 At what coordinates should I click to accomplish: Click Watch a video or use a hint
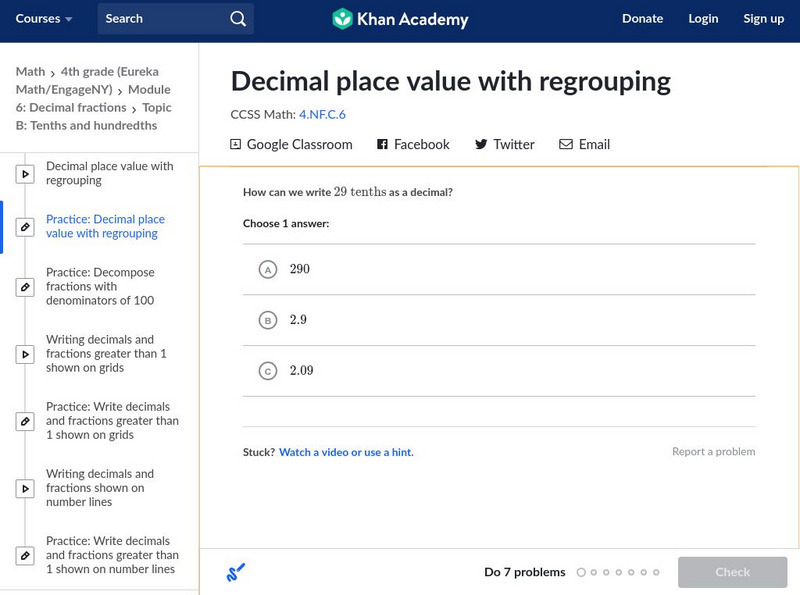coord(346,452)
